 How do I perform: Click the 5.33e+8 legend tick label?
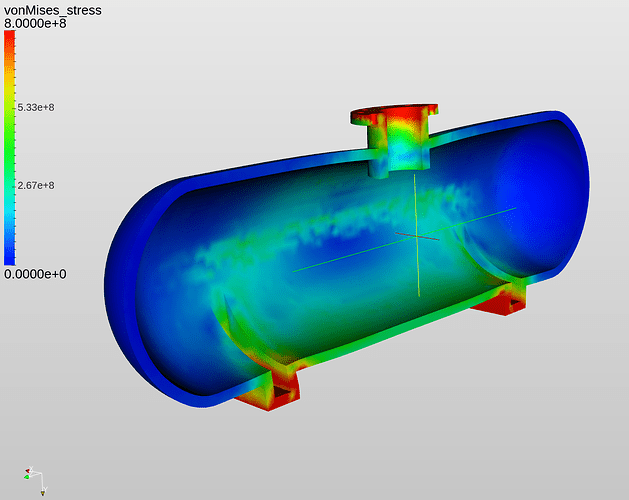tap(36, 108)
